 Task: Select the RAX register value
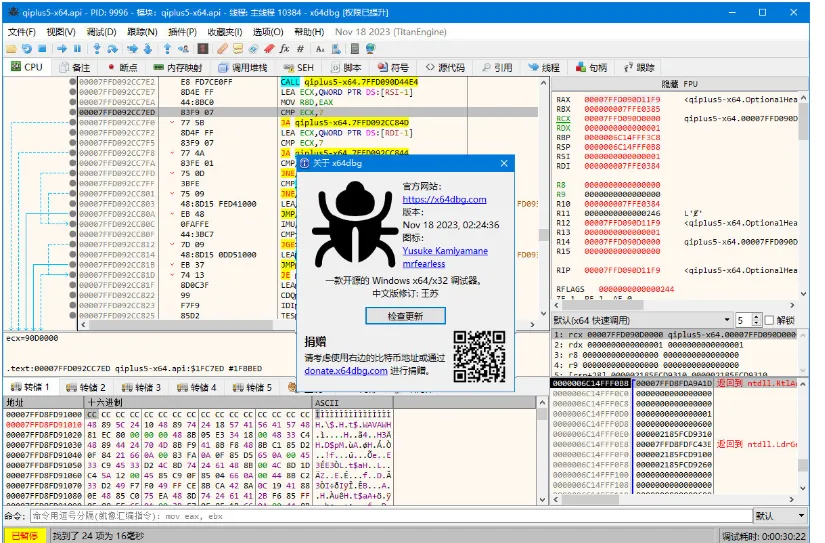(622, 99)
